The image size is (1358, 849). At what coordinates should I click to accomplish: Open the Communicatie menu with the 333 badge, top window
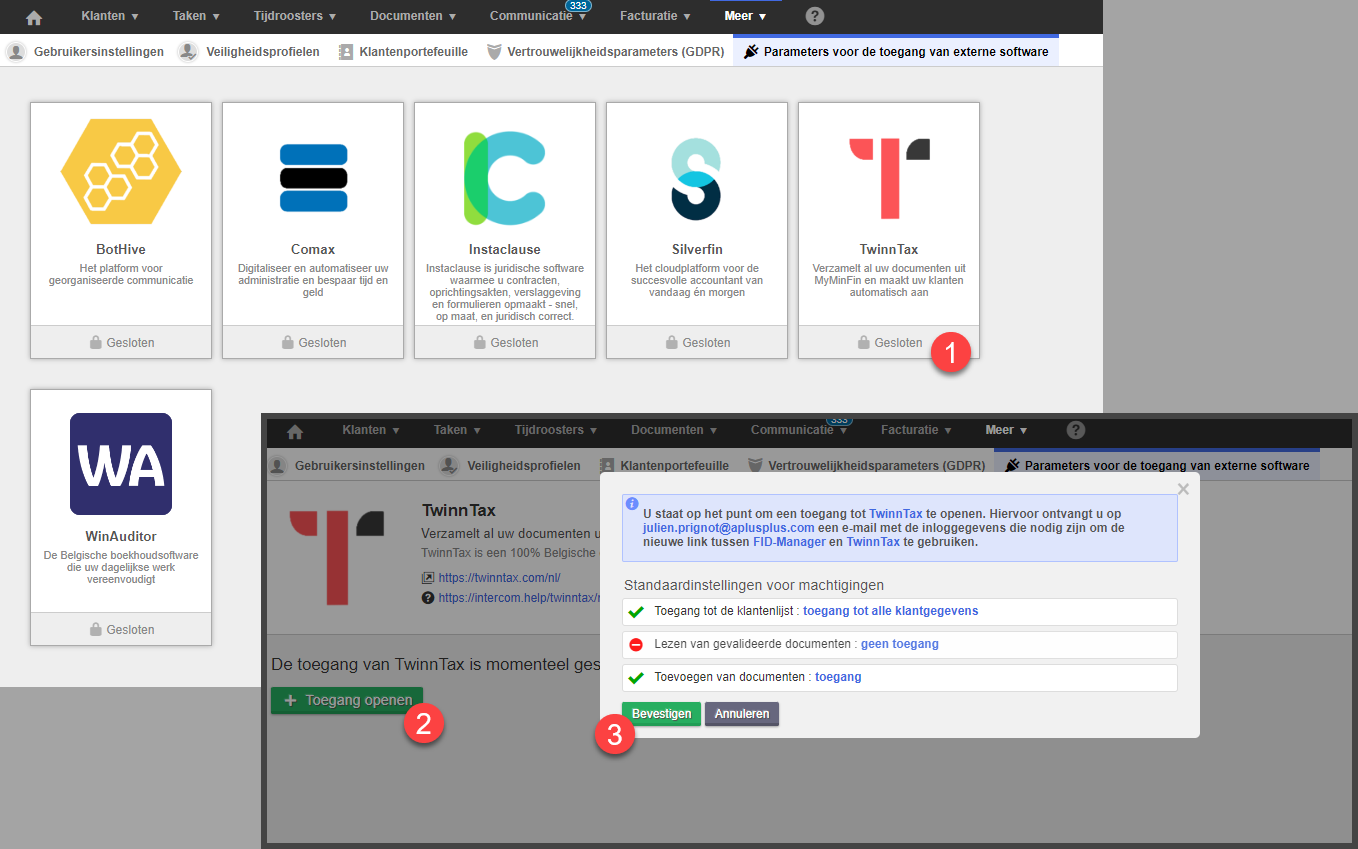point(538,16)
